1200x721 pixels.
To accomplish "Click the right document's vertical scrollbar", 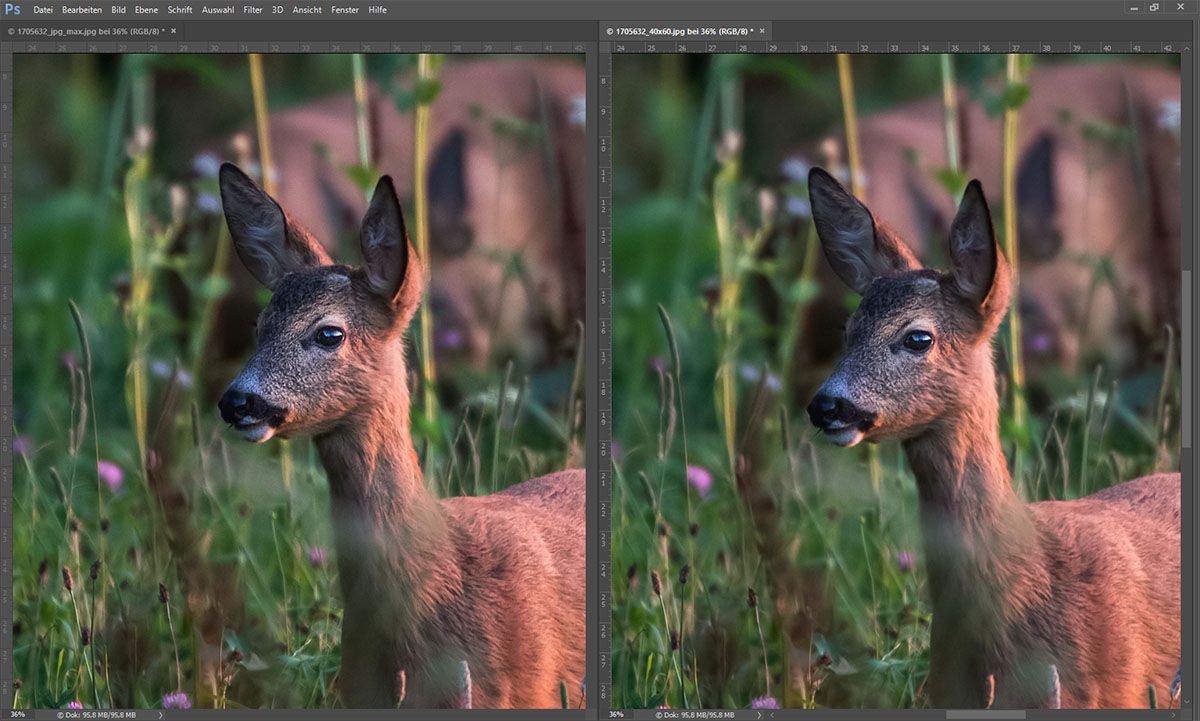I will (1187, 358).
